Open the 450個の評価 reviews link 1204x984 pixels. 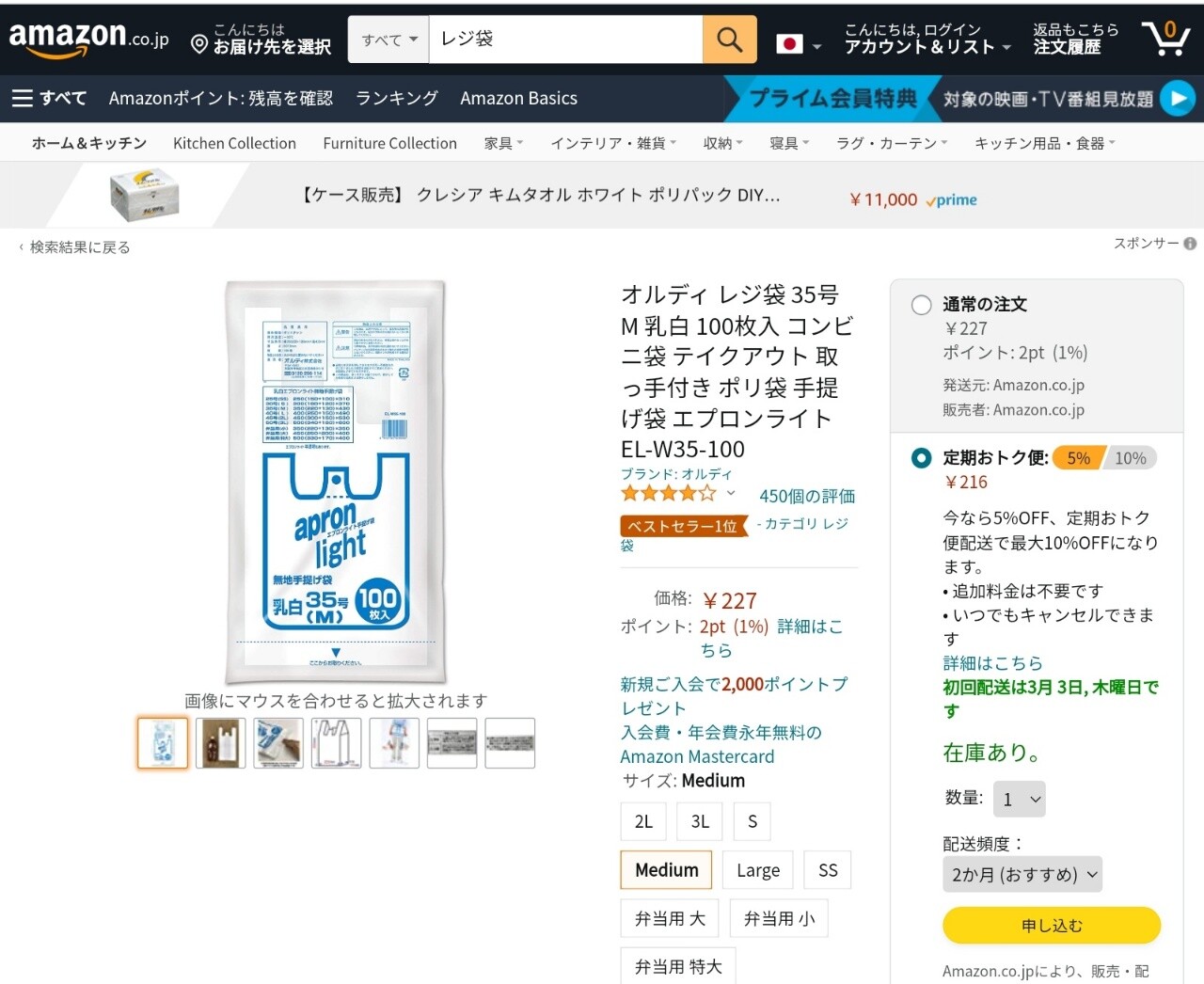coord(807,496)
